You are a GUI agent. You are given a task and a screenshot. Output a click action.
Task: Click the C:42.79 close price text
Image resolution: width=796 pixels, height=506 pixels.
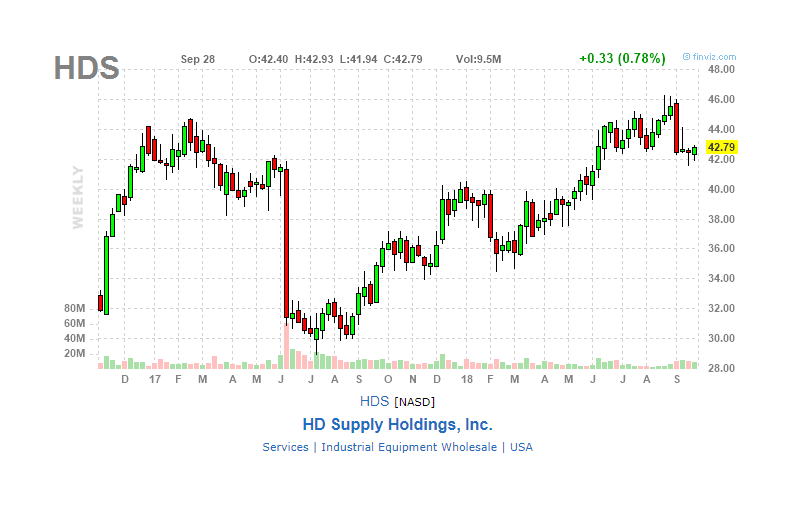pos(403,59)
